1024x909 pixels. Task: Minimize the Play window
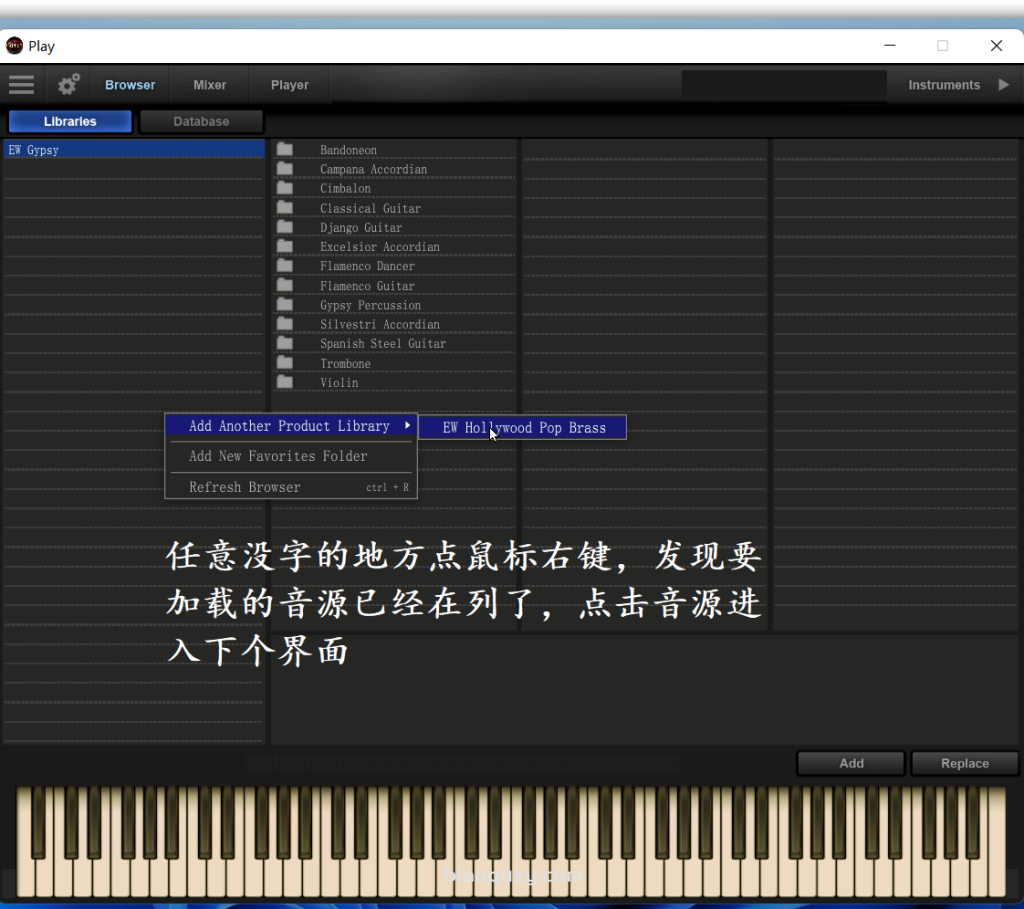889,46
